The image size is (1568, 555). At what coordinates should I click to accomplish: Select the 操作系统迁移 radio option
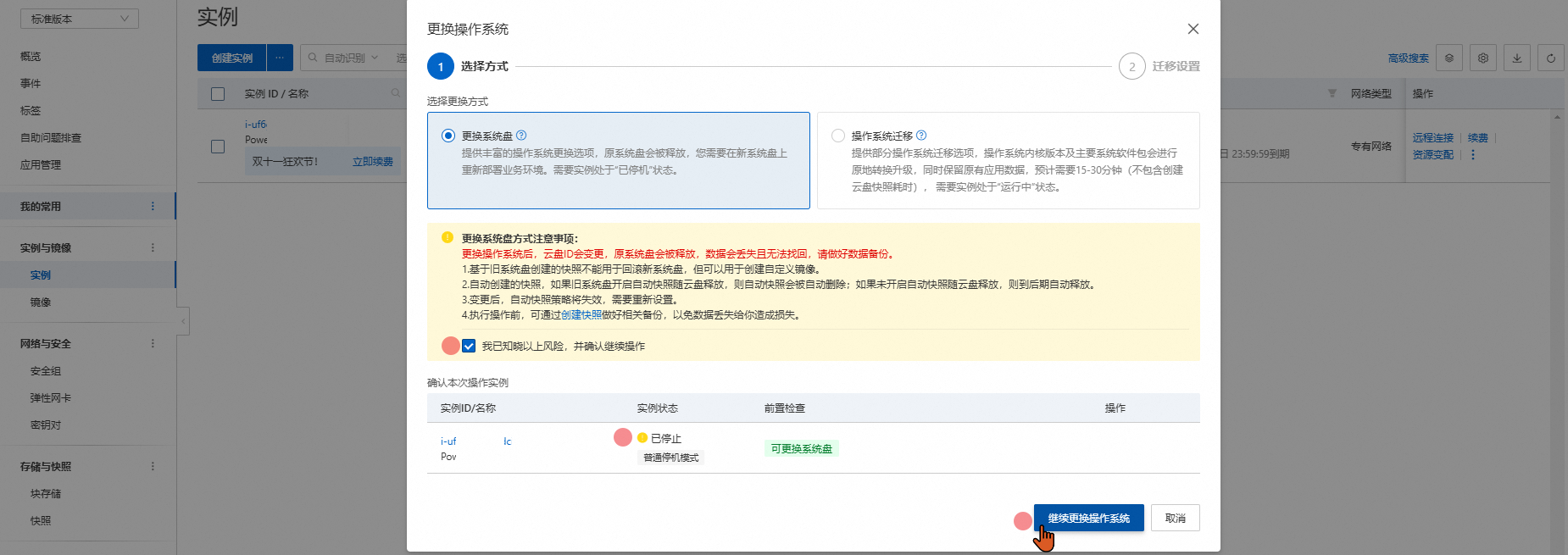pyautogui.click(x=838, y=136)
